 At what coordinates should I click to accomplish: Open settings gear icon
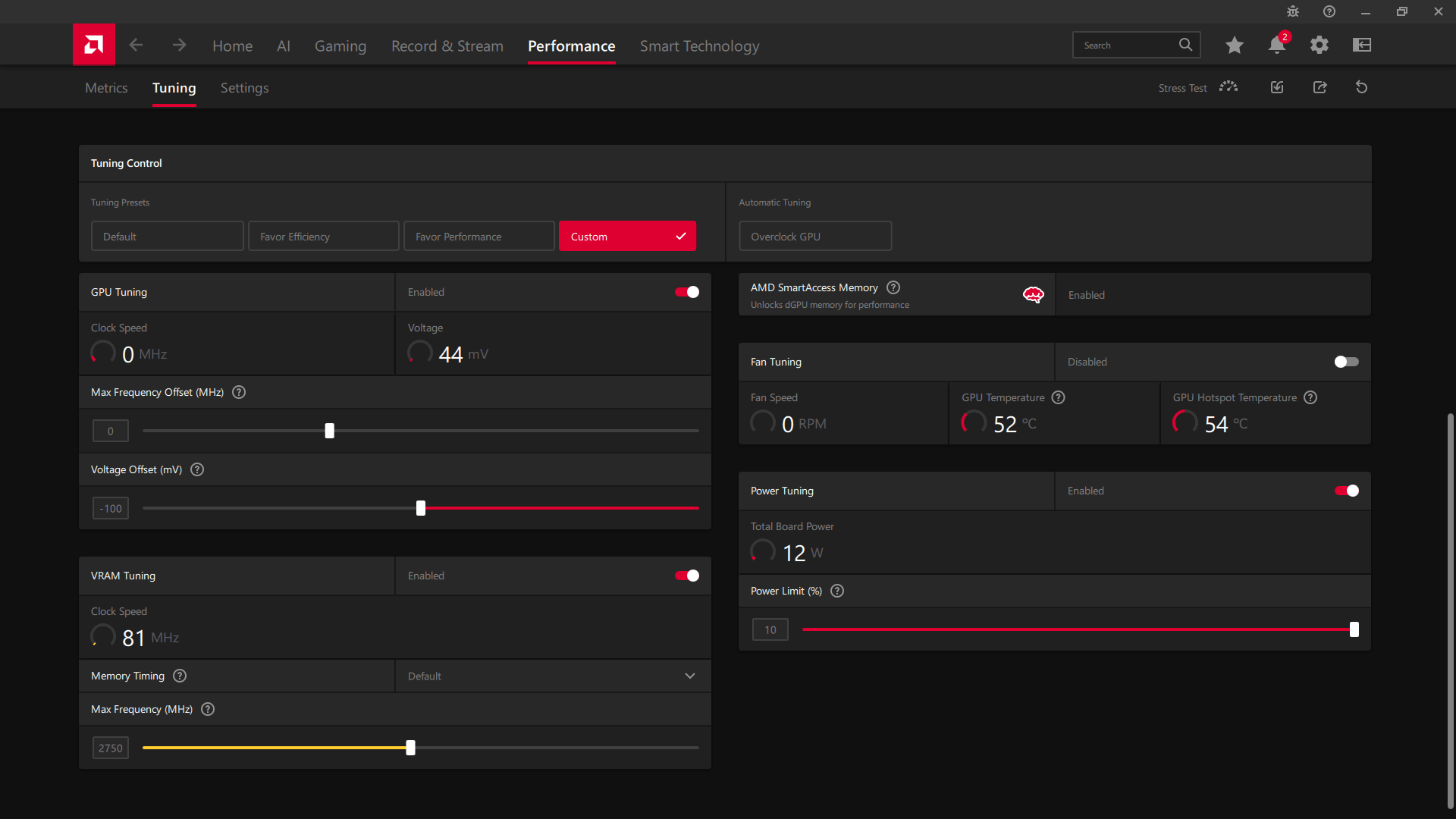1319,45
